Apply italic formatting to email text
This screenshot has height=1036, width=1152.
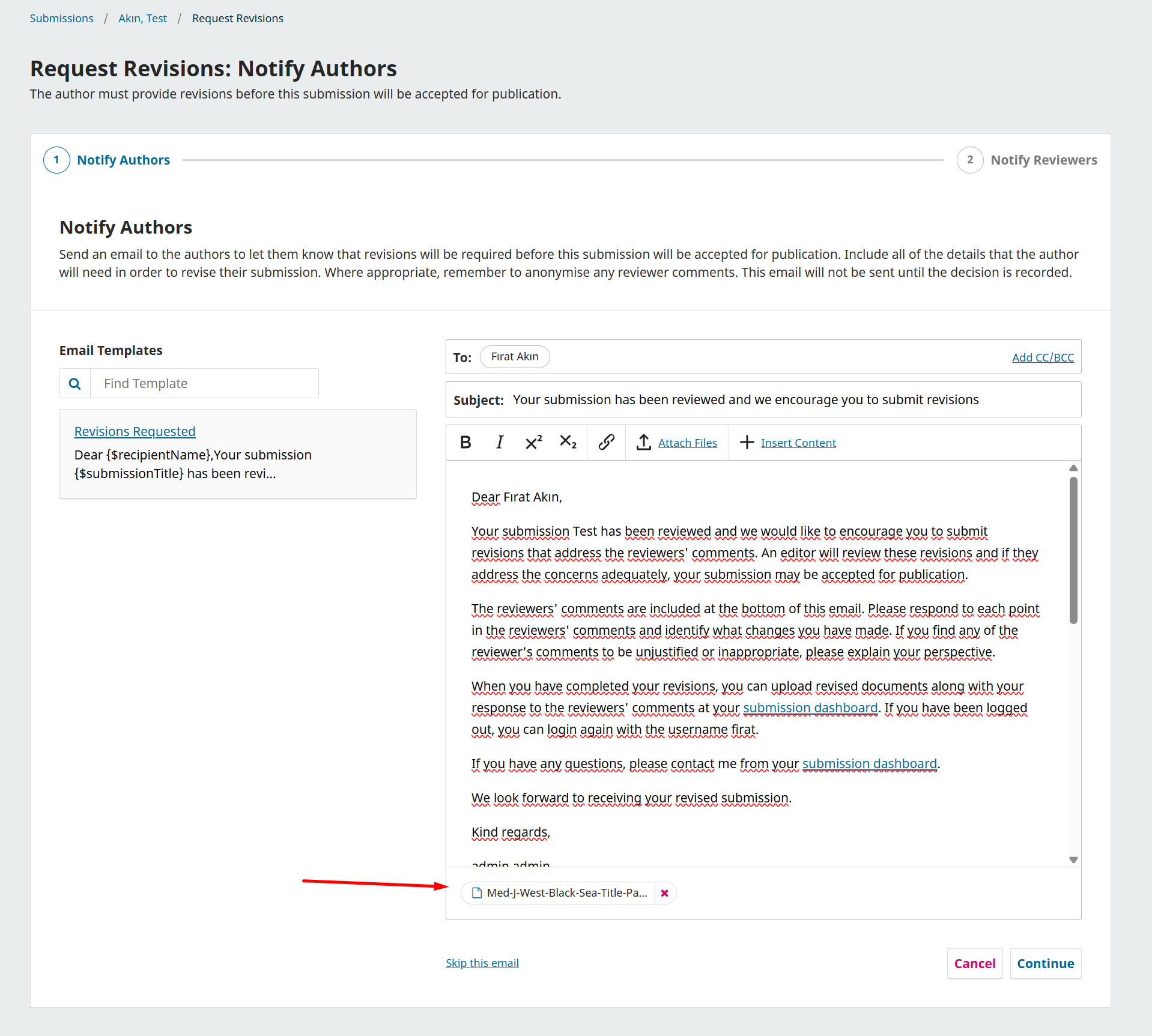pyautogui.click(x=499, y=443)
